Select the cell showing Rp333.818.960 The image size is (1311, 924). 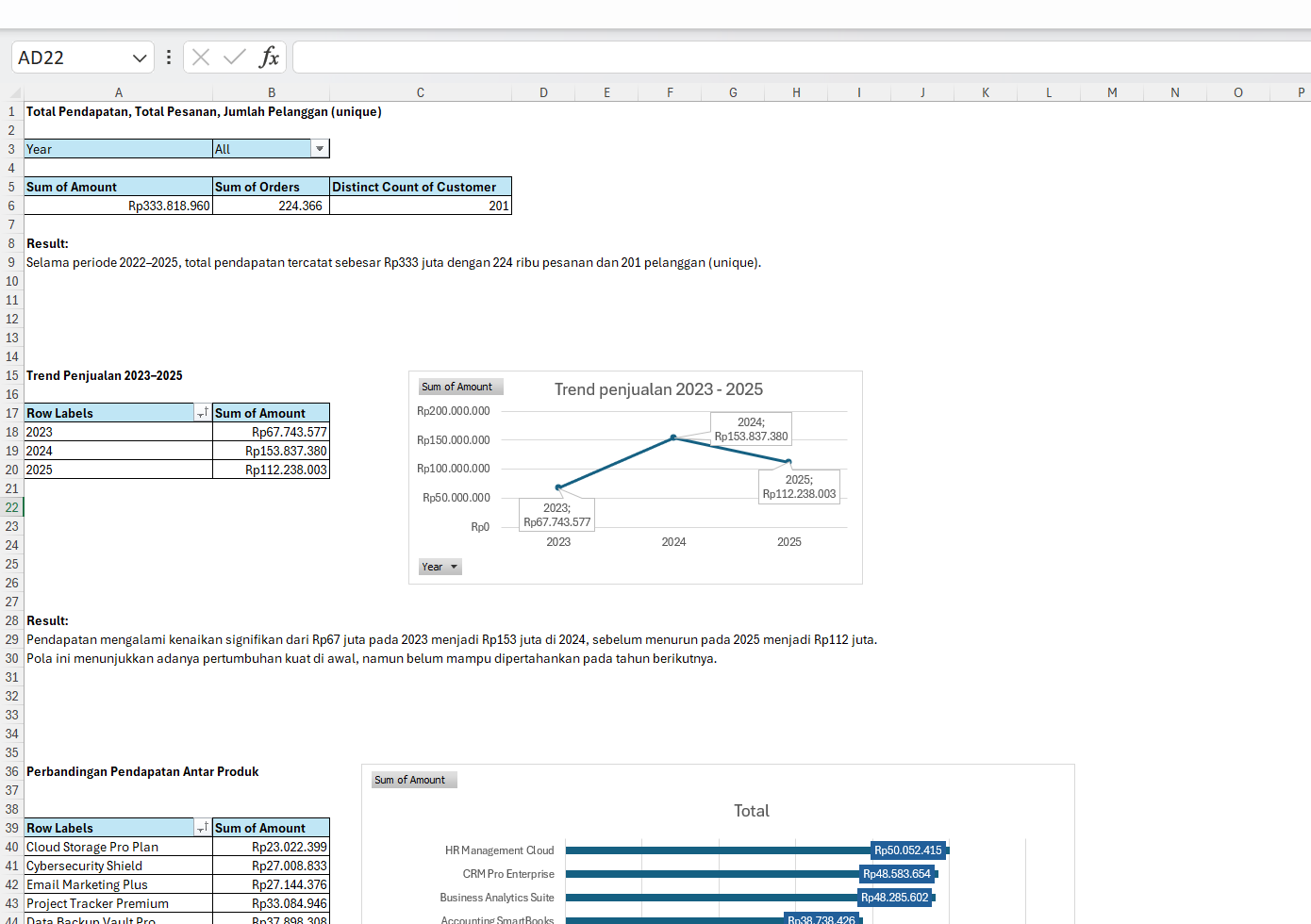[x=118, y=206]
